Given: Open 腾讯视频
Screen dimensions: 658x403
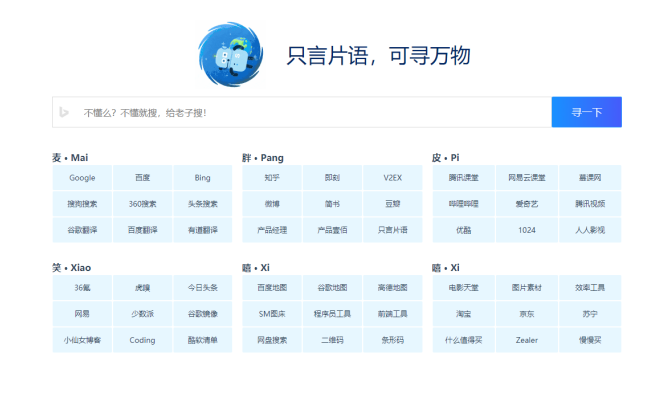Looking at the screenshot, I should (590, 204).
